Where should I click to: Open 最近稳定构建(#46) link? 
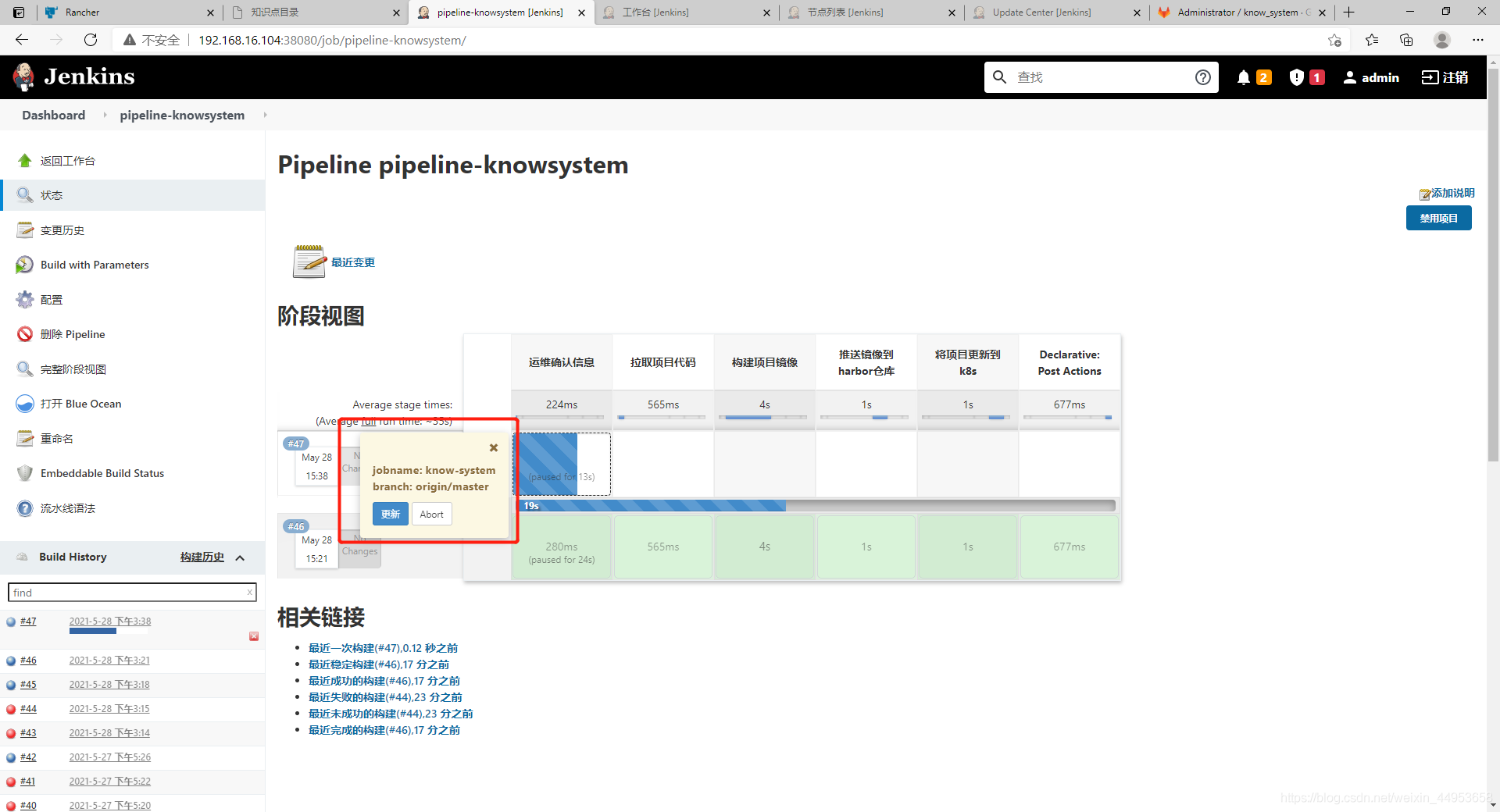379,664
